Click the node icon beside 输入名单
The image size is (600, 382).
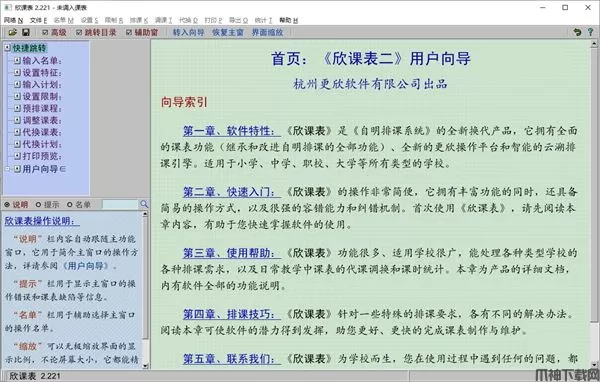(x=17, y=60)
